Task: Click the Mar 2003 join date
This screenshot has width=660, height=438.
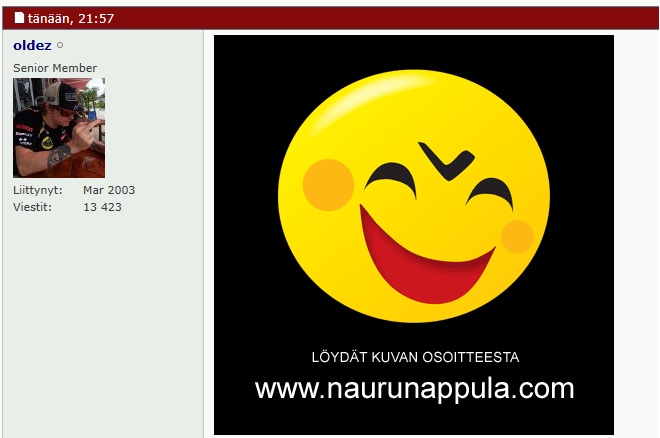Action: tap(109, 190)
